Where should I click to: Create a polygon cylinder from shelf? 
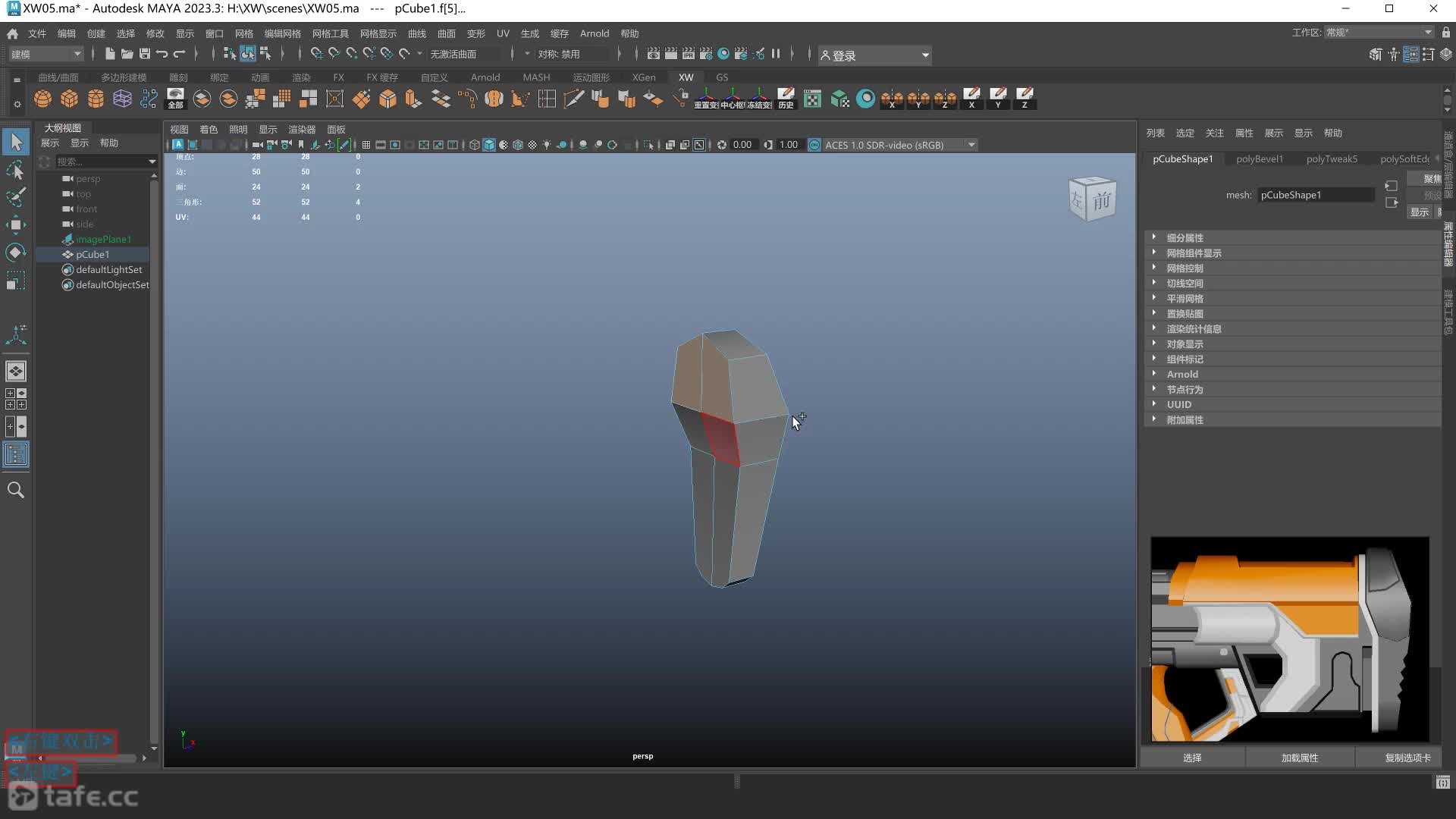(x=96, y=99)
